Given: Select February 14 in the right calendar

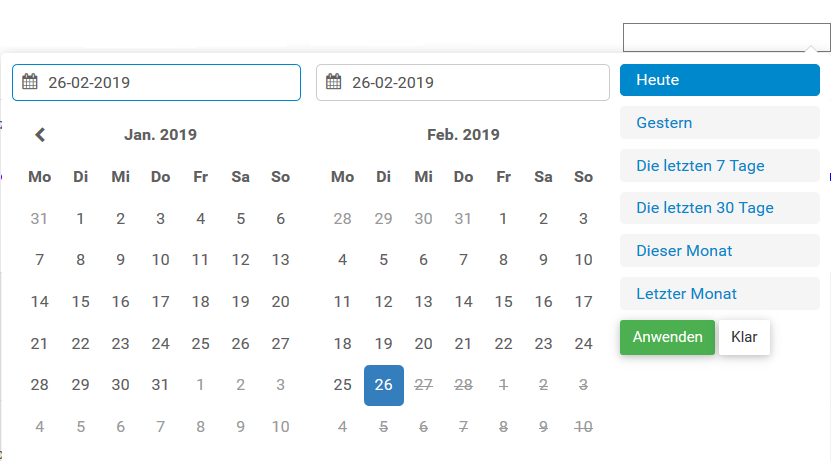Looking at the screenshot, I should [463, 301].
